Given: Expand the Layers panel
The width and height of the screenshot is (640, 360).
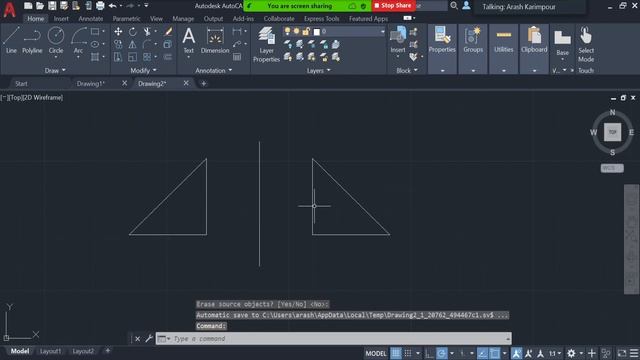Looking at the screenshot, I should pos(318,70).
